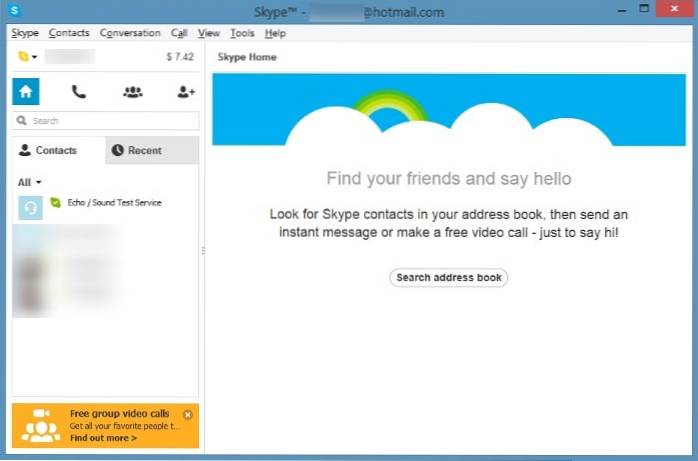Open the Conversation menu
The width and height of the screenshot is (698, 461).
point(130,33)
